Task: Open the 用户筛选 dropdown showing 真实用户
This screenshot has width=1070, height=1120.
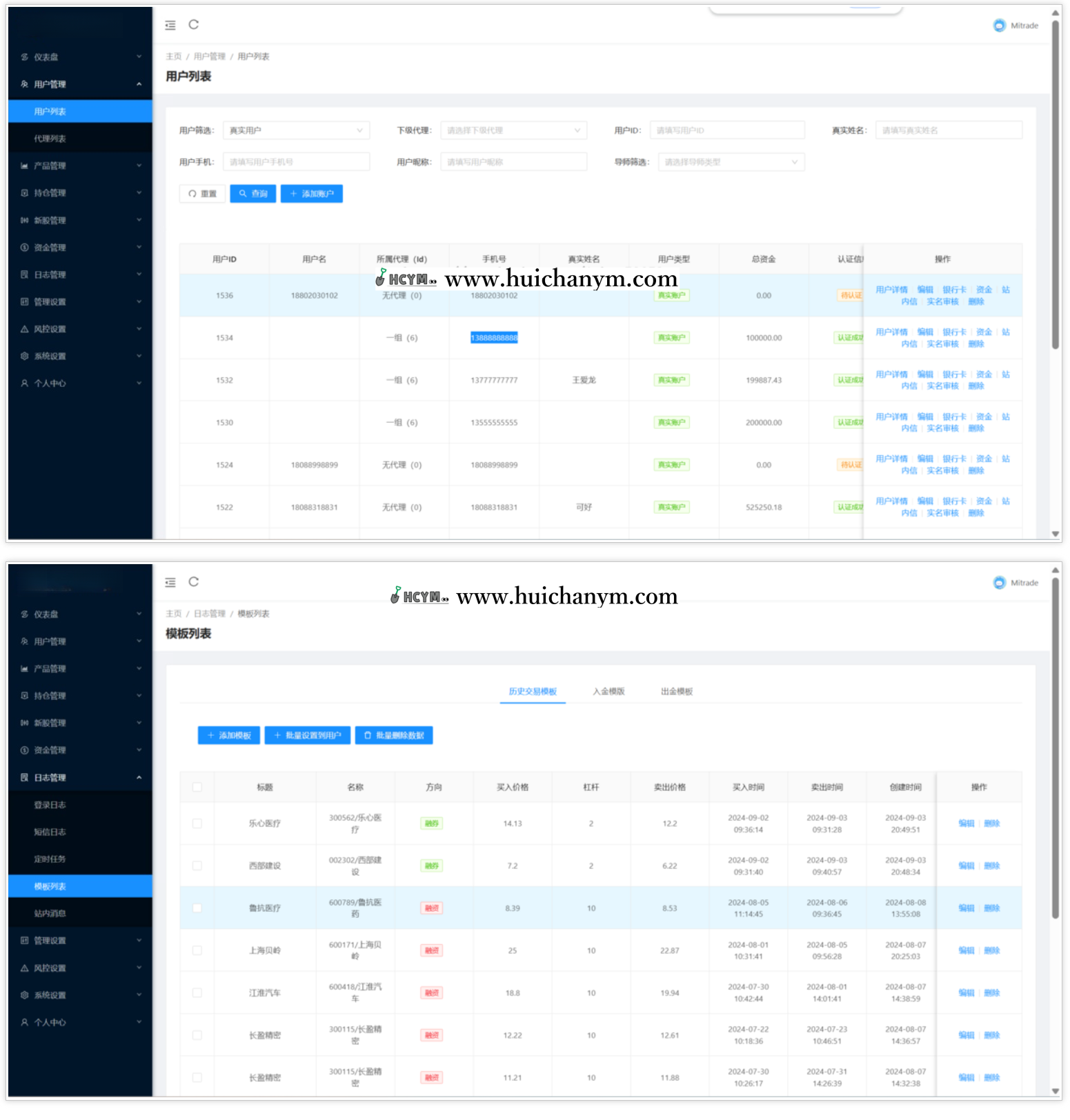Action: tap(296, 130)
